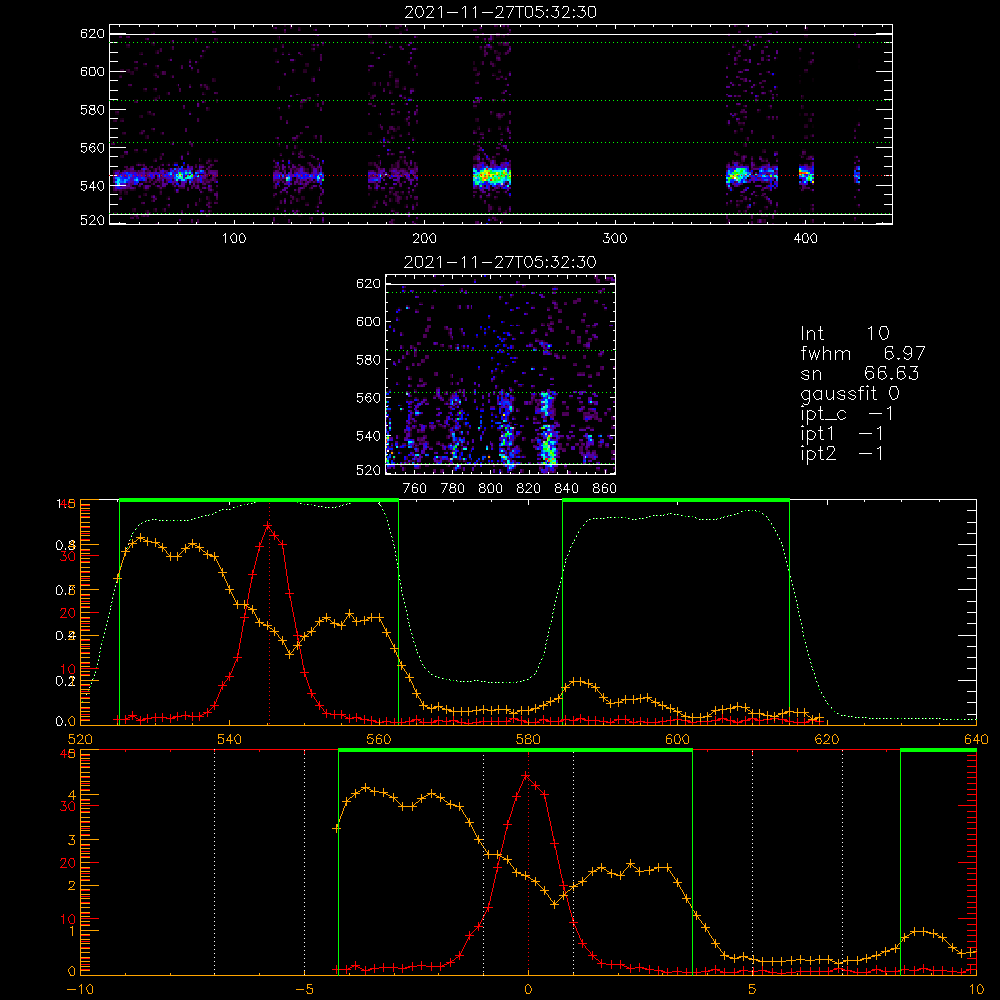Viewport: 1000px width, 1000px height.
Task: Select the 'gaussfit 0' readout line
Action: click(x=850, y=393)
